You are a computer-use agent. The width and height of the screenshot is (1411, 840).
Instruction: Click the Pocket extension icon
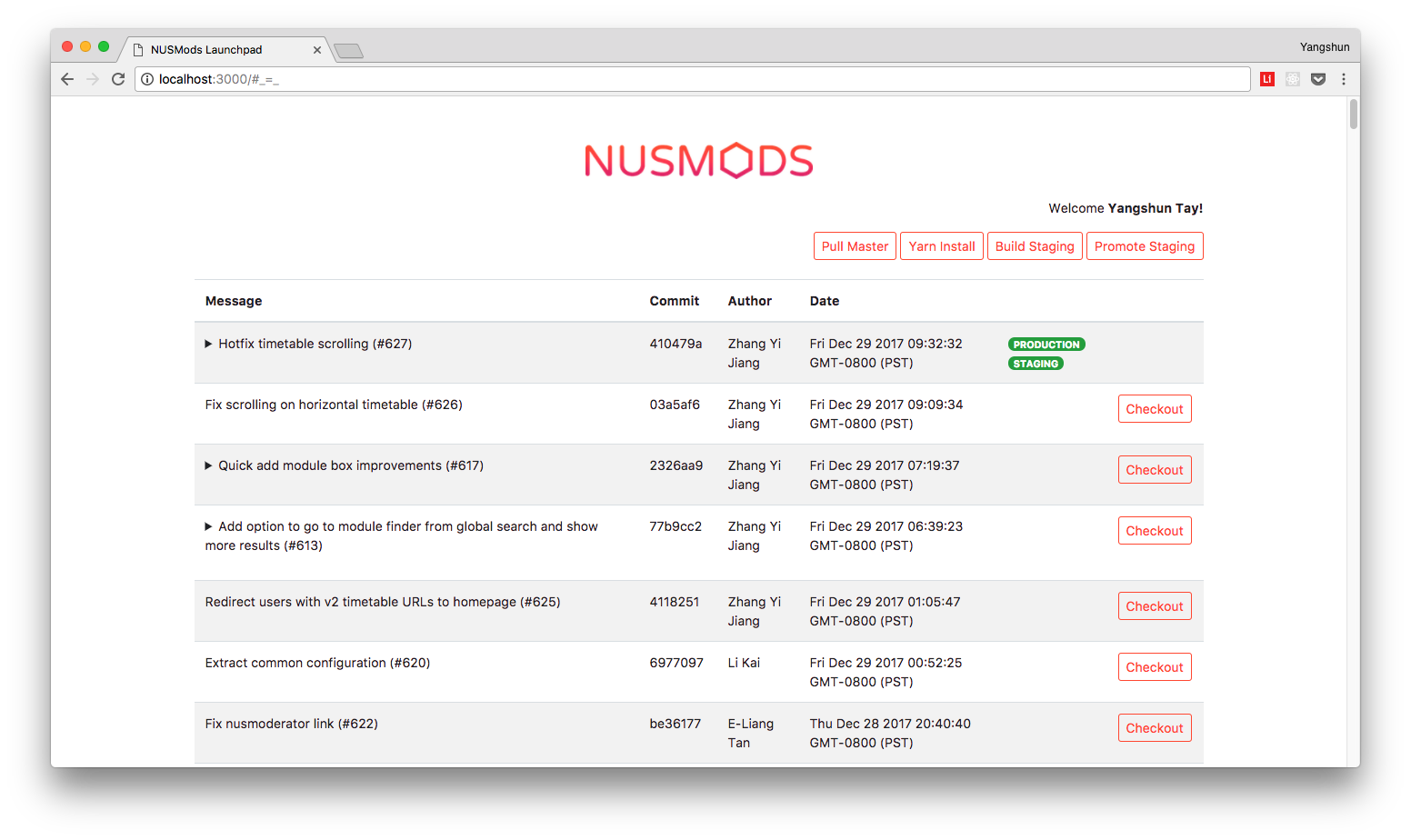(x=1318, y=79)
